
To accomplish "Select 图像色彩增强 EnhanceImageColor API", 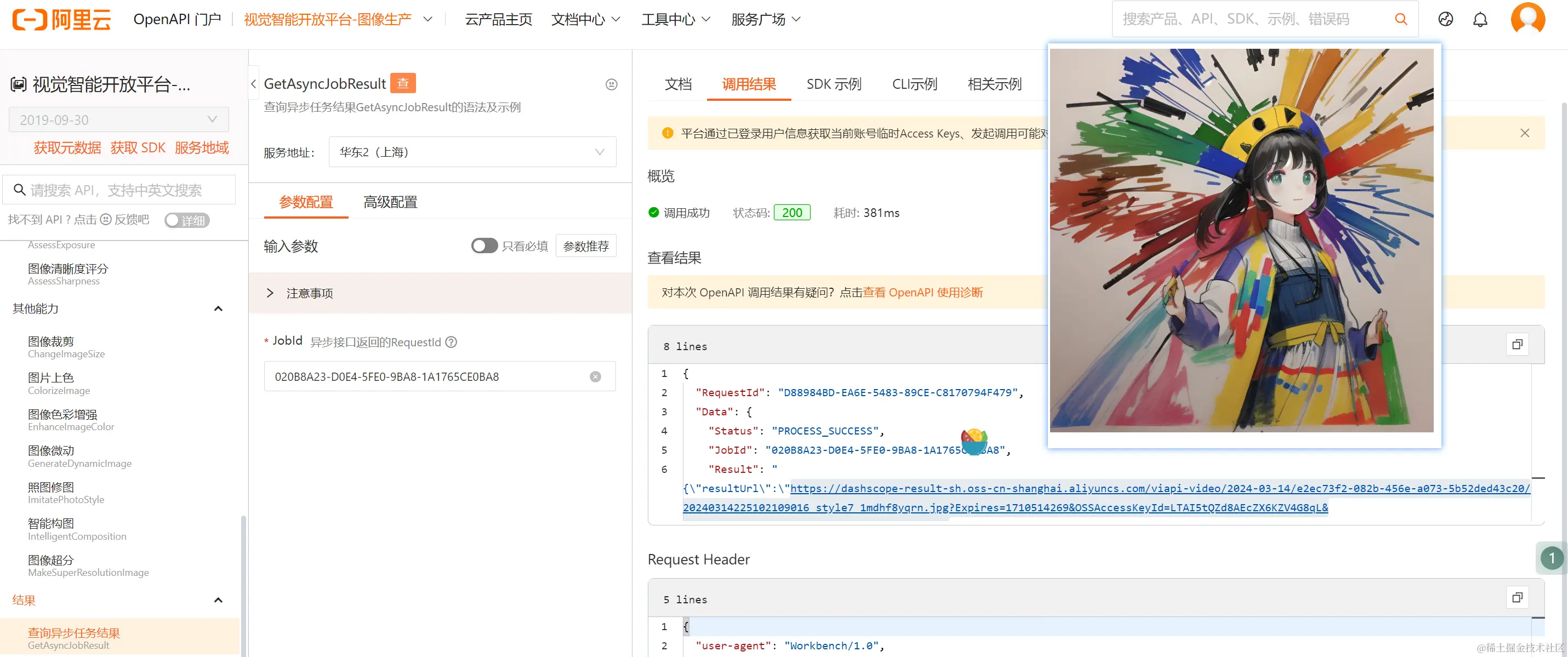I will coord(71,420).
